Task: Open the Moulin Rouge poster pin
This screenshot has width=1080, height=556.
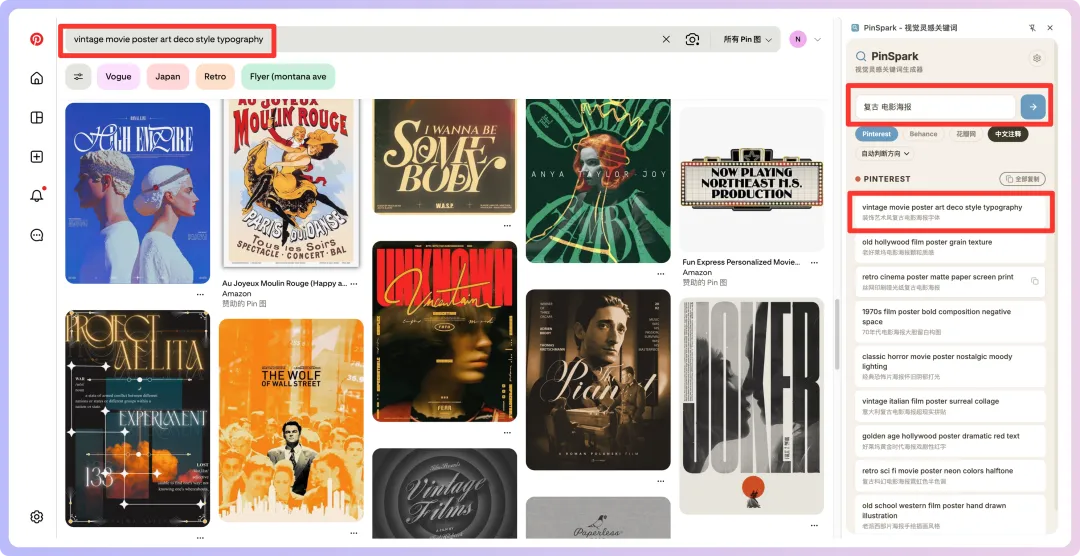Action: (291, 183)
